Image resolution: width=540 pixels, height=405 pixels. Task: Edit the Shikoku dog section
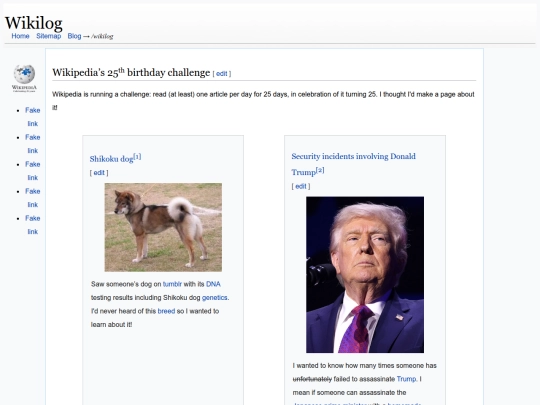point(99,173)
